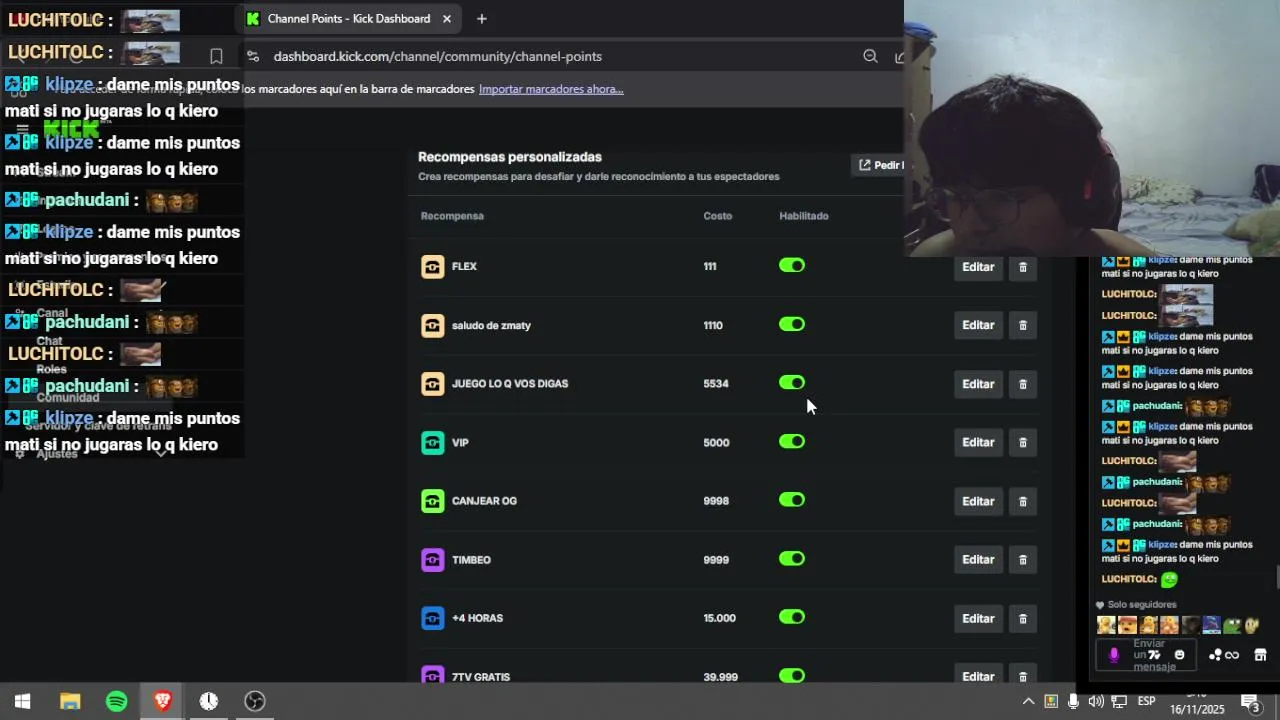Open the ESP language selector in taskbar
Viewport: 1280px width, 720px height.
click(1146, 701)
